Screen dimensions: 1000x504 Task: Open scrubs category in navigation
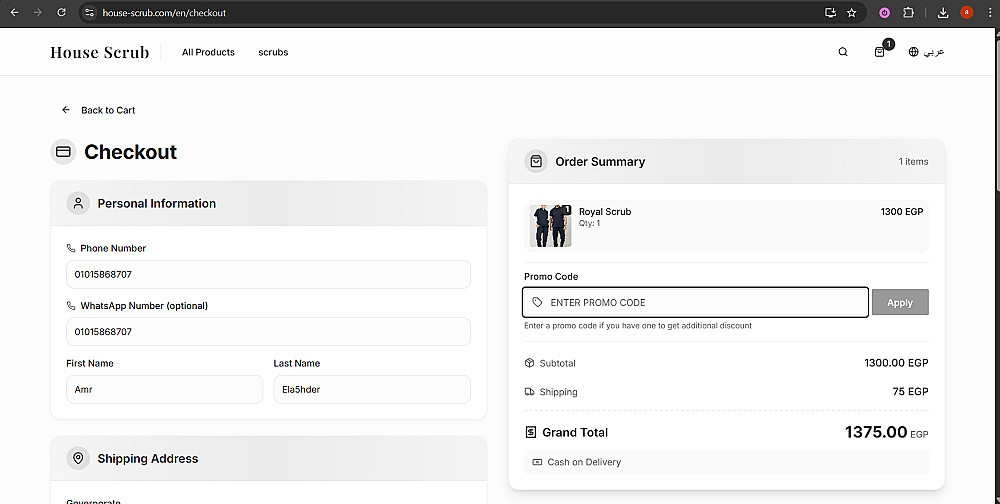tap(273, 52)
